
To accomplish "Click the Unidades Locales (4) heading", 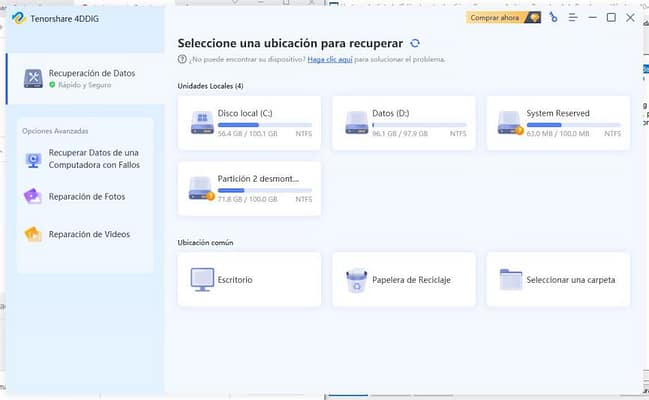I will pos(210,86).
